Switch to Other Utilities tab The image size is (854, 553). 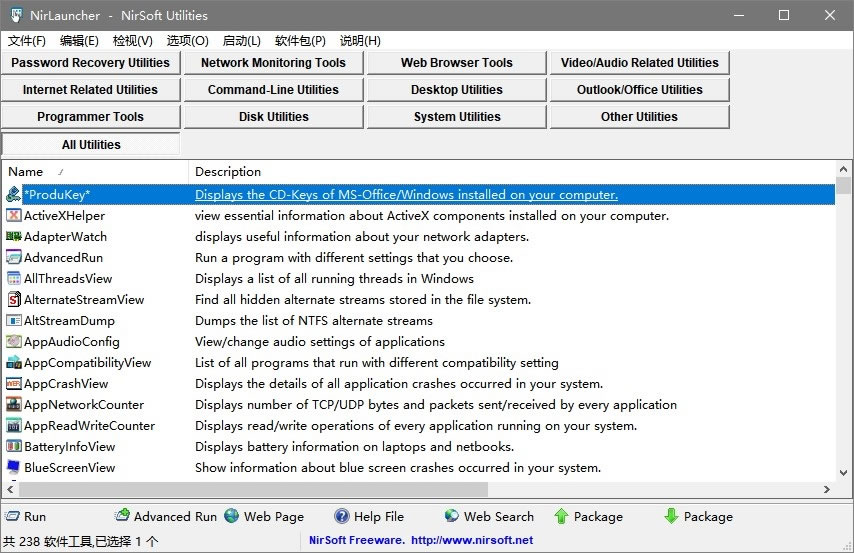[x=639, y=117]
